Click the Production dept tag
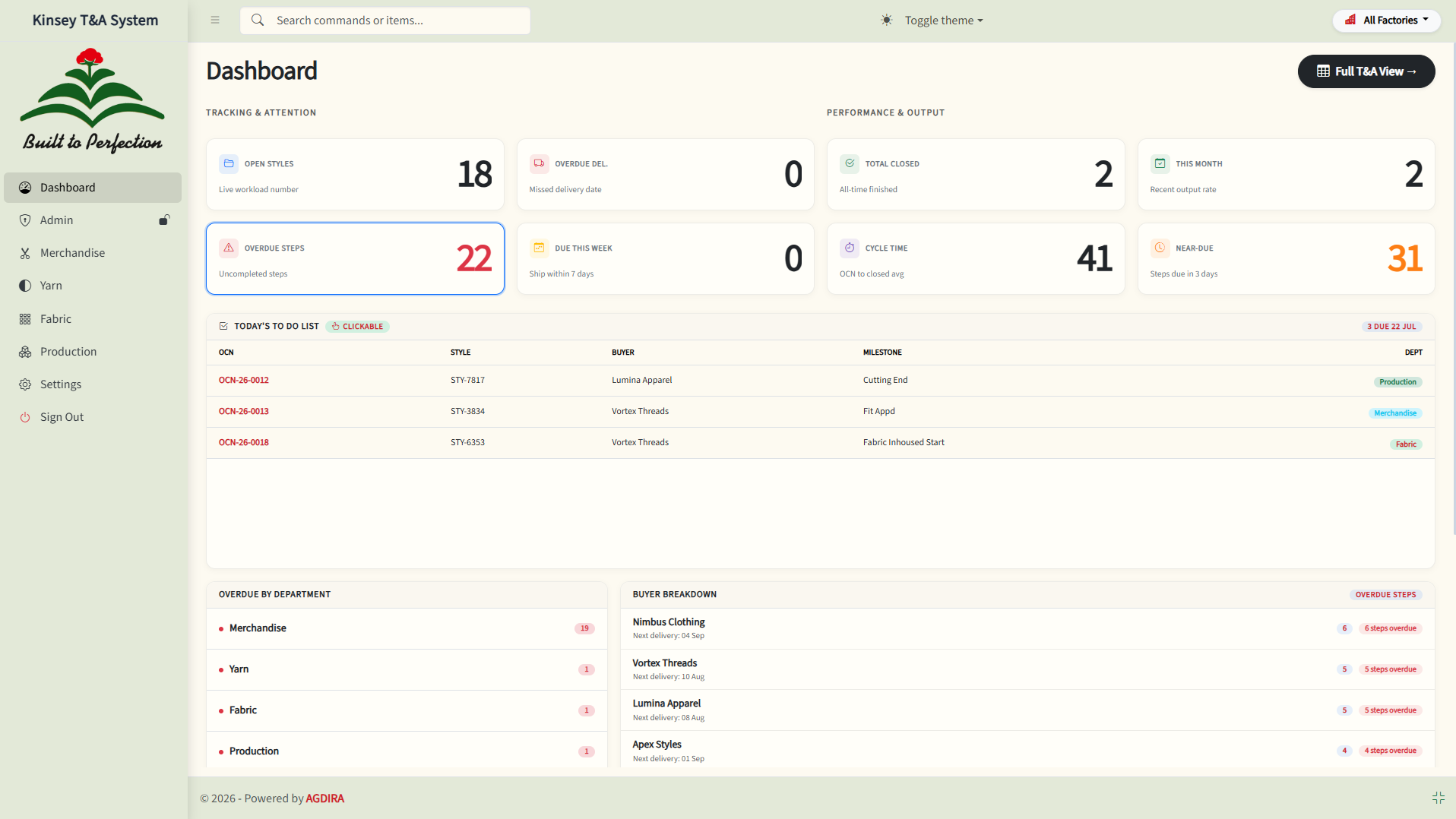The width and height of the screenshot is (1456, 819). [1397, 382]
